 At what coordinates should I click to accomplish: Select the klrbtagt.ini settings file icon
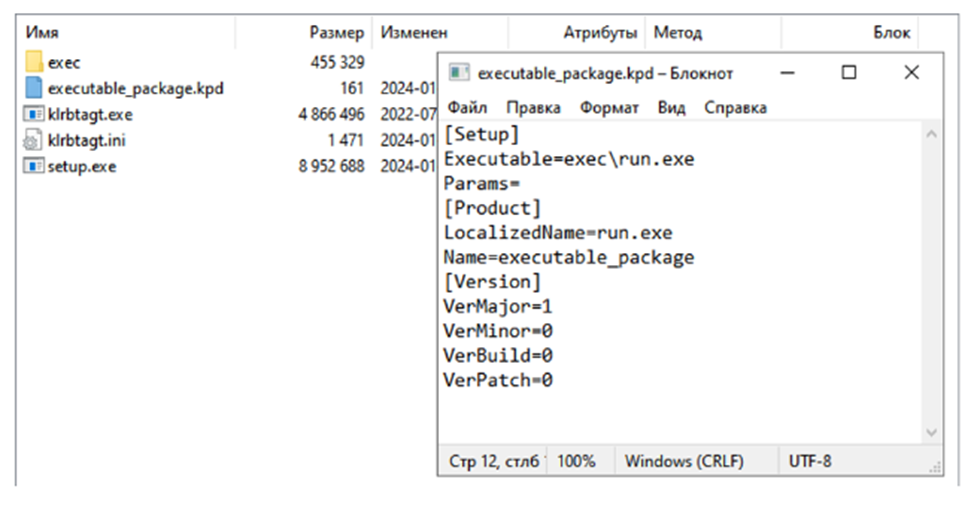33,141
